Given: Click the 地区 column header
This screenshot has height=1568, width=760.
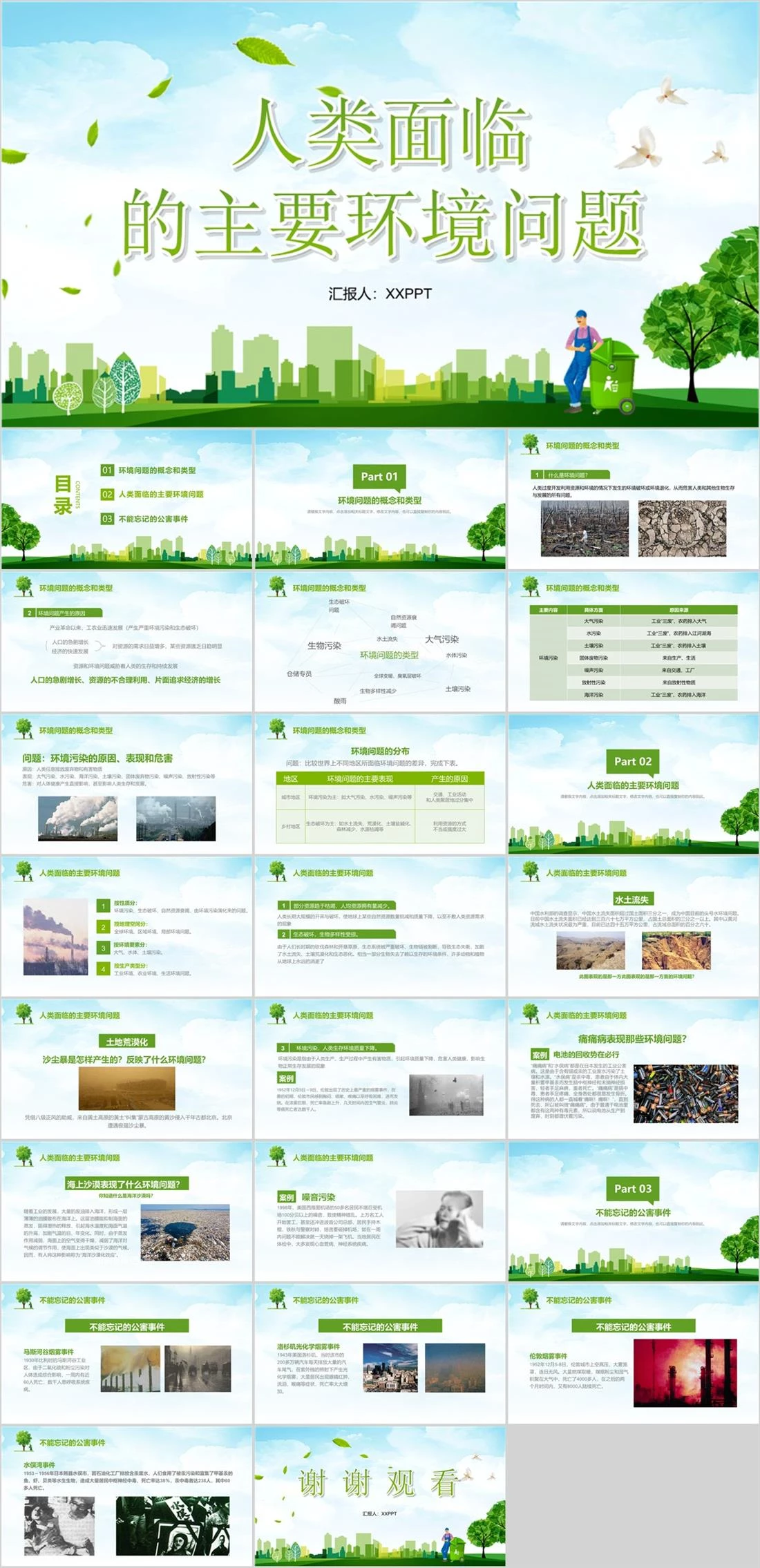Looking at the screenshot, I should click(290, 778).
